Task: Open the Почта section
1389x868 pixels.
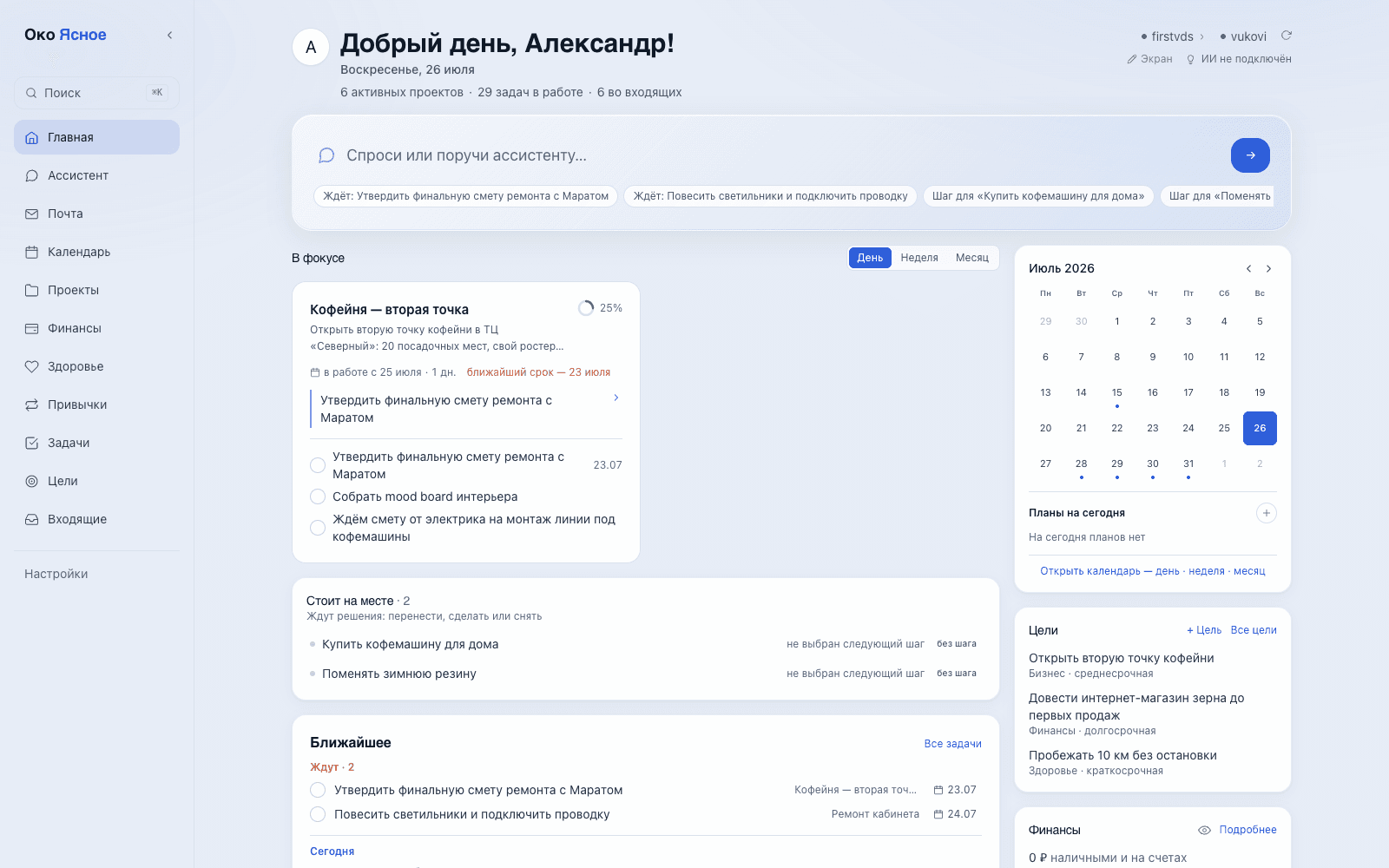Action: (96, 214)
